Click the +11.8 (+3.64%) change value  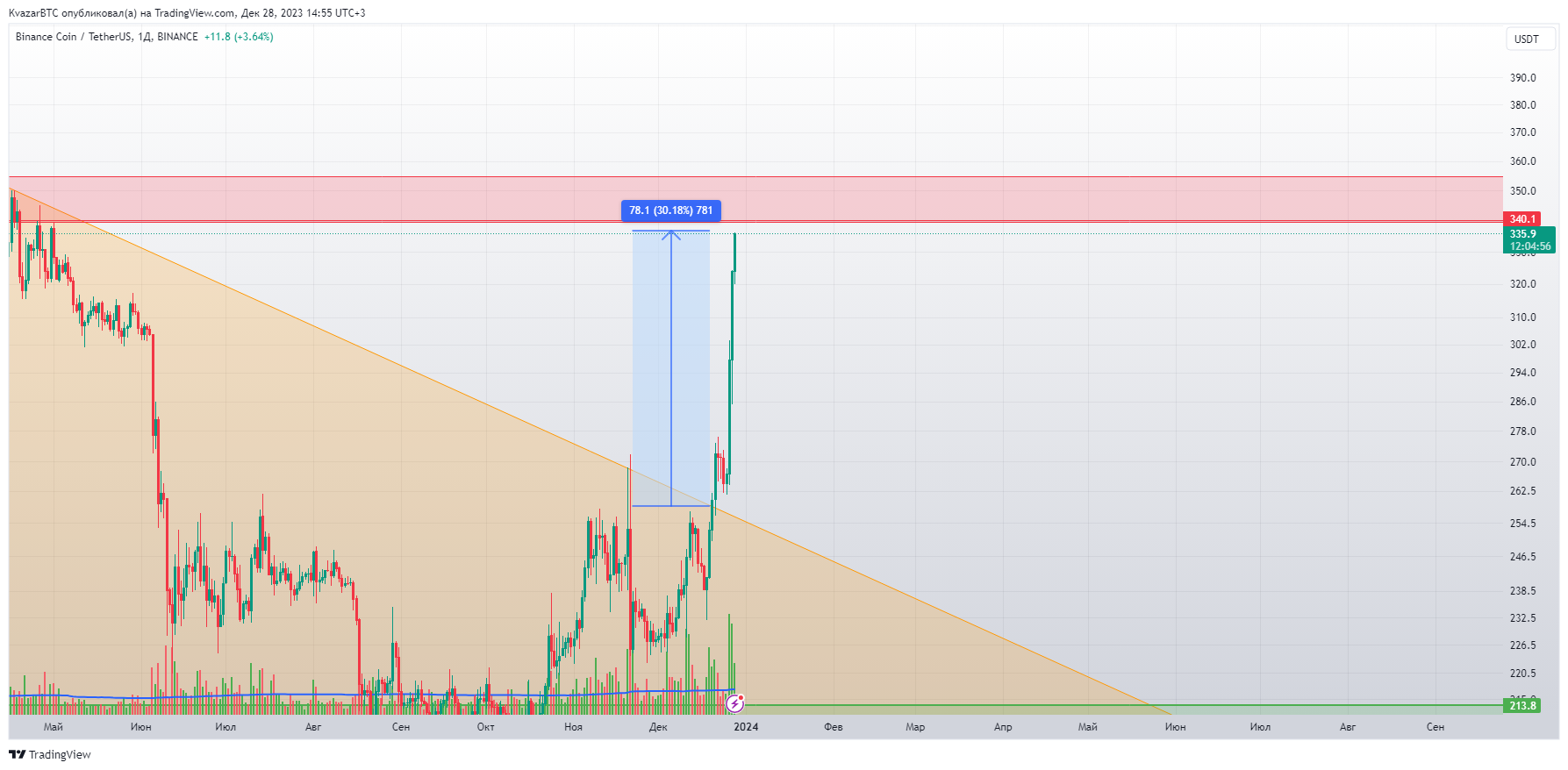point(239,37)
